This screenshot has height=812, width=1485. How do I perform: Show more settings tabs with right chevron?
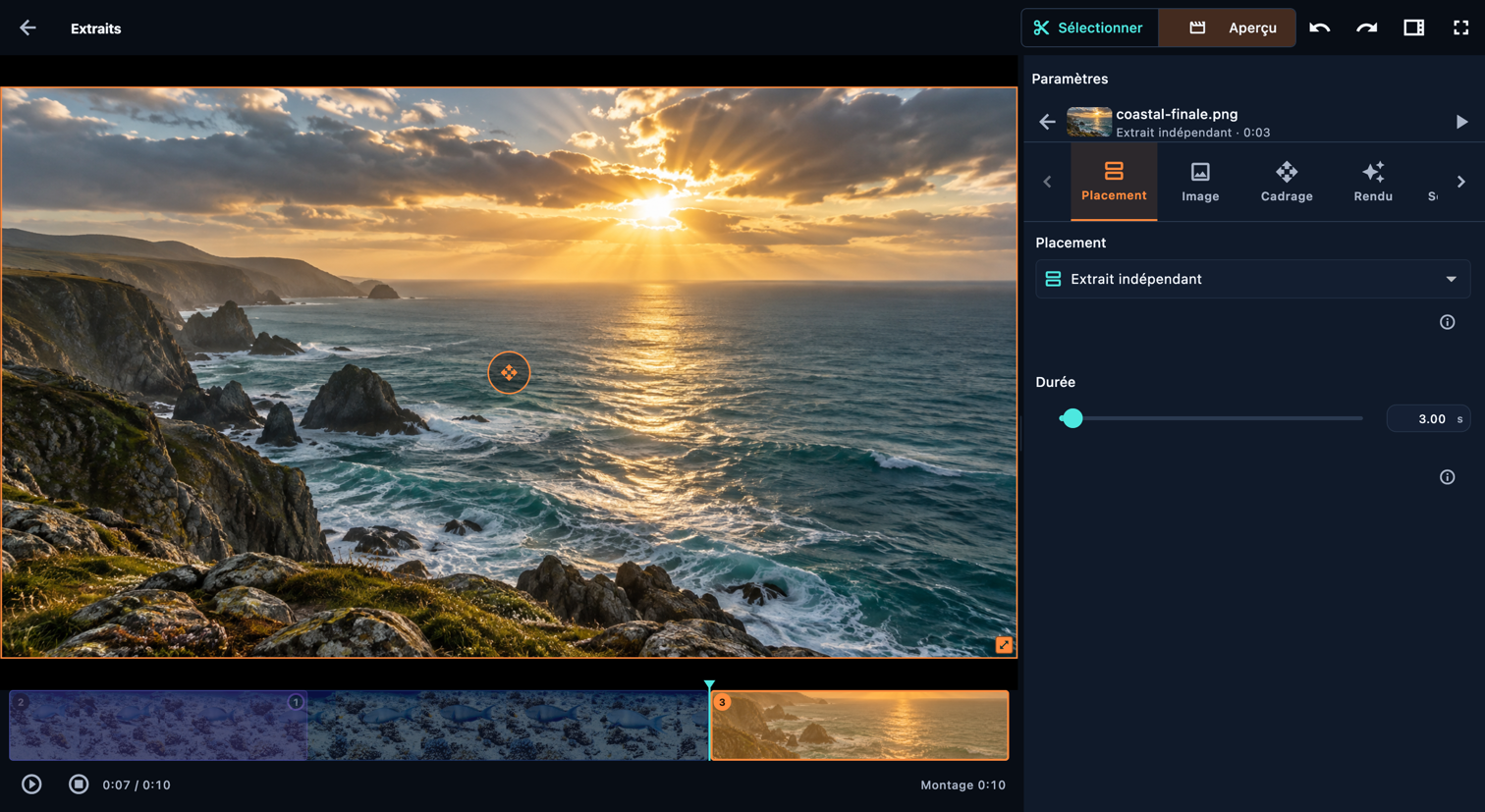(1460, 182)
